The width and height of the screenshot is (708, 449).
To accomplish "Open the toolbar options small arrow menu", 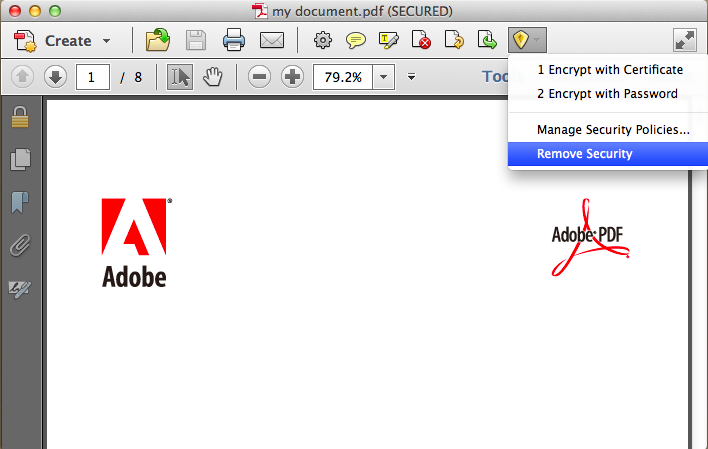I will [411, 77].
